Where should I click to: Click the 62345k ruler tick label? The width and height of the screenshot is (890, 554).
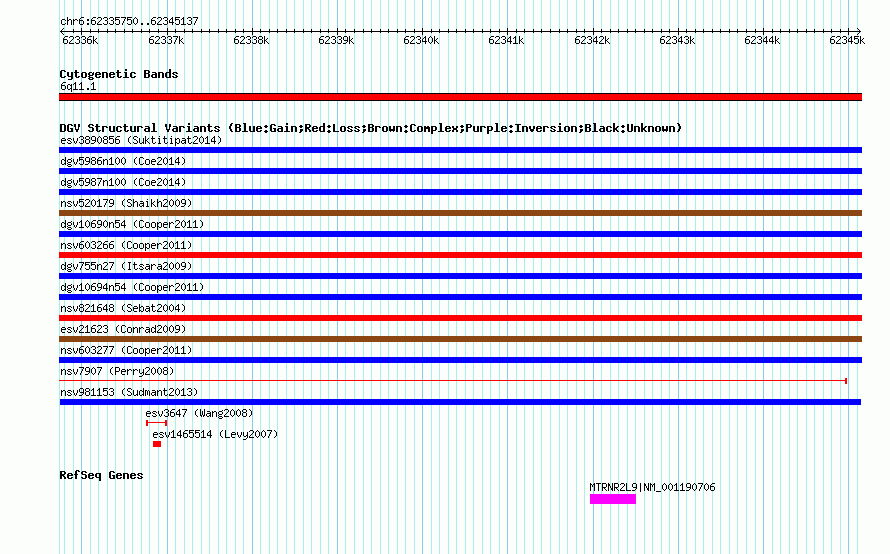(847, 41)
